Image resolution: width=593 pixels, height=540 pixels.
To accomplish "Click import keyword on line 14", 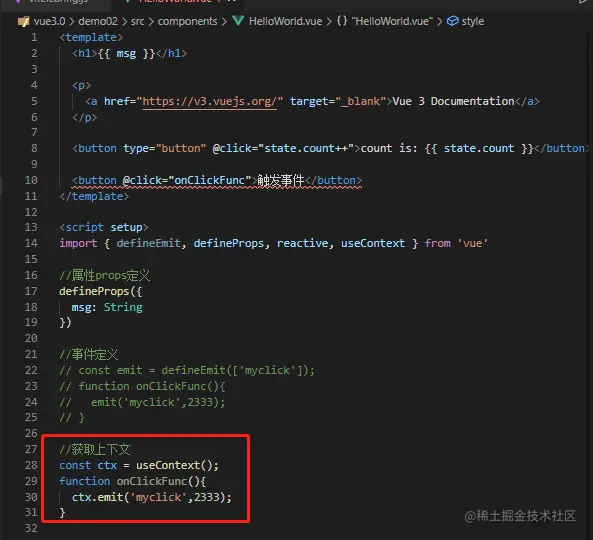I will tap(78, 243).
